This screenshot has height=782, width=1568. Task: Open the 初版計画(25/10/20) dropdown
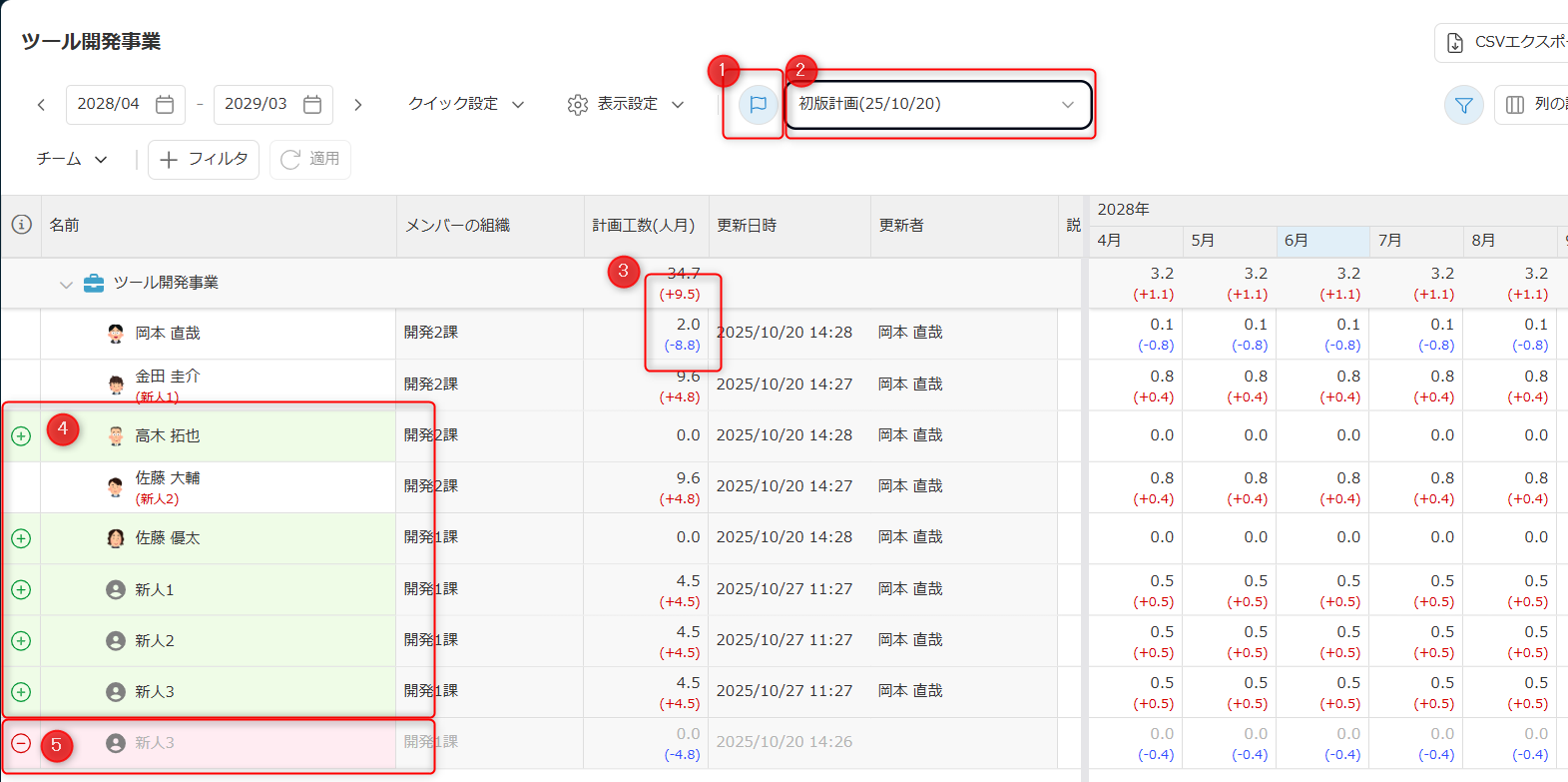click(x=937, y=104)
